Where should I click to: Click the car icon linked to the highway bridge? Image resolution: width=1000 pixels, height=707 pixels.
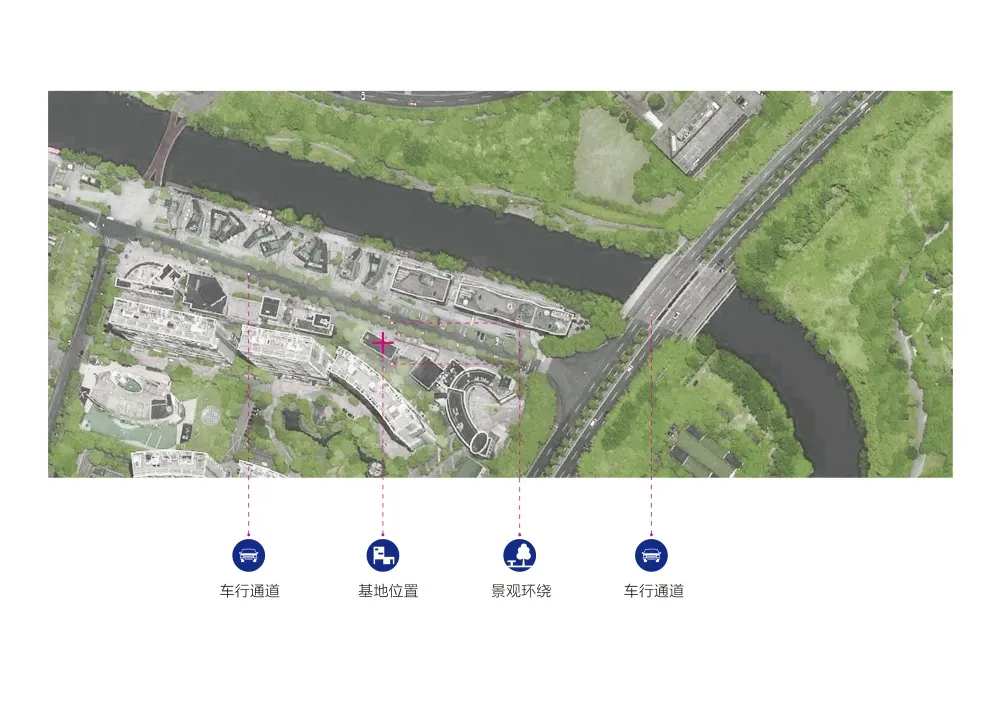coord(651,554)
